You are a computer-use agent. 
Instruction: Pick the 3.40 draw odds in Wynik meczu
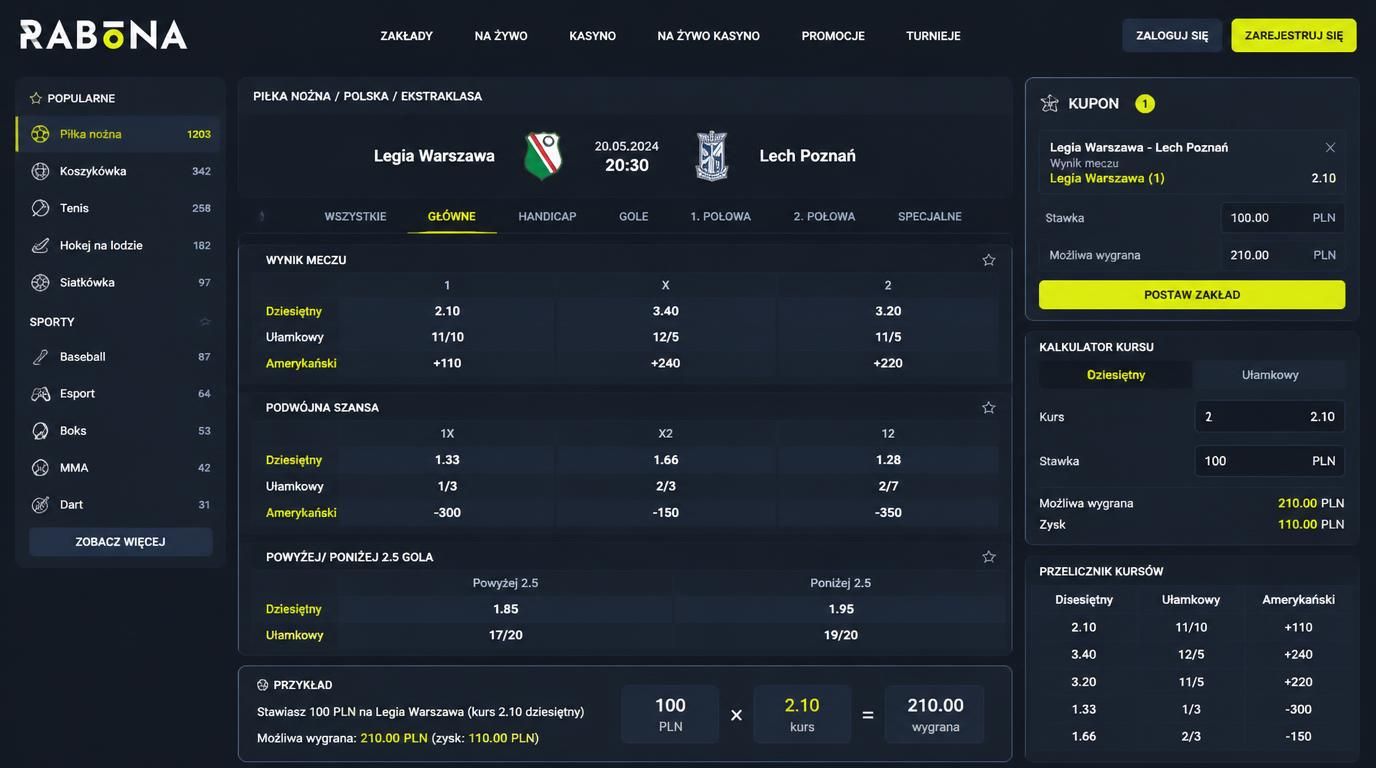666,311
